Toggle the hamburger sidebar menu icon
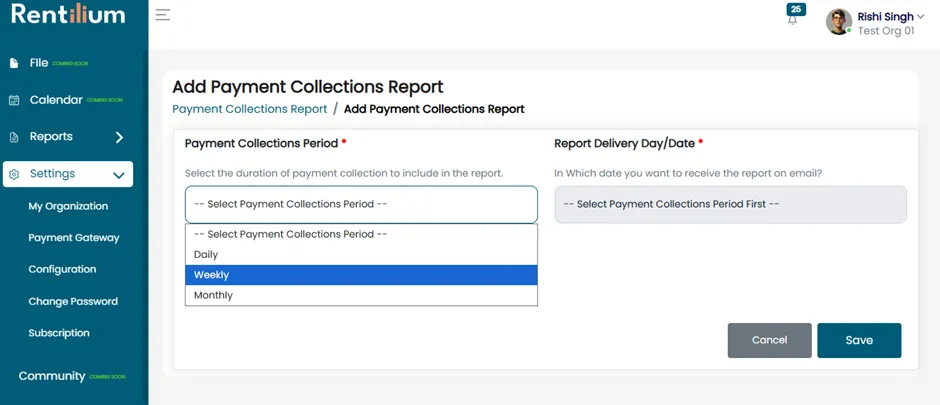 click(163, 15)
